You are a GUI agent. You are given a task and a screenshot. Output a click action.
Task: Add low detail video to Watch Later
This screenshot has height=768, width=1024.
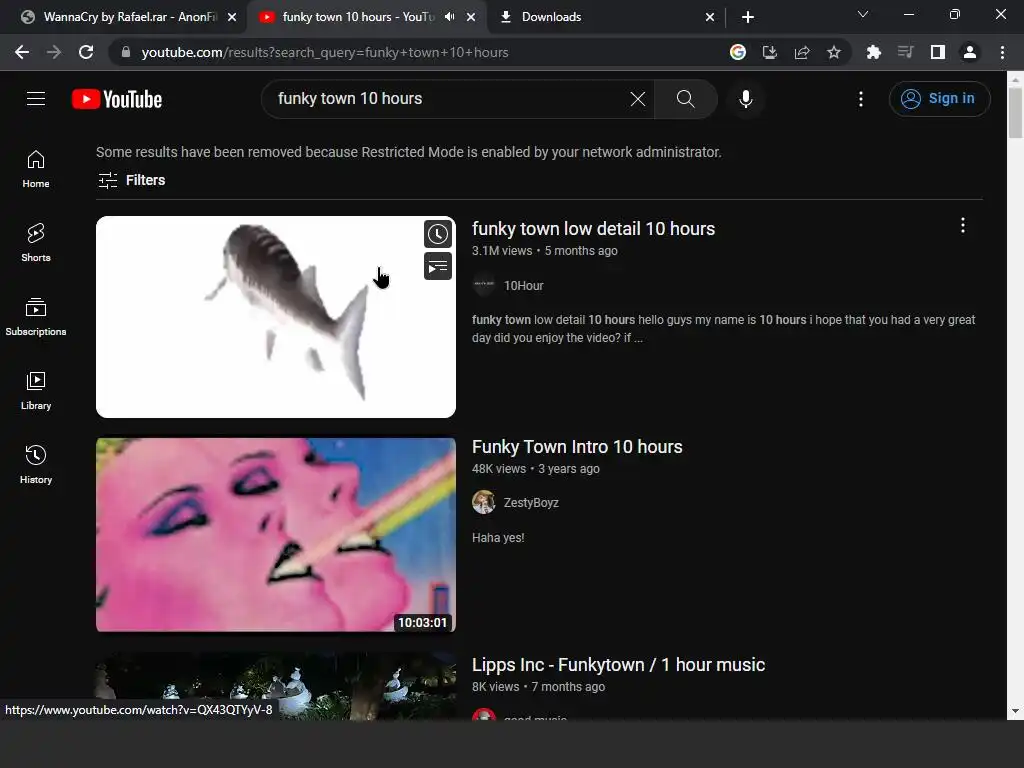(438, 234)
